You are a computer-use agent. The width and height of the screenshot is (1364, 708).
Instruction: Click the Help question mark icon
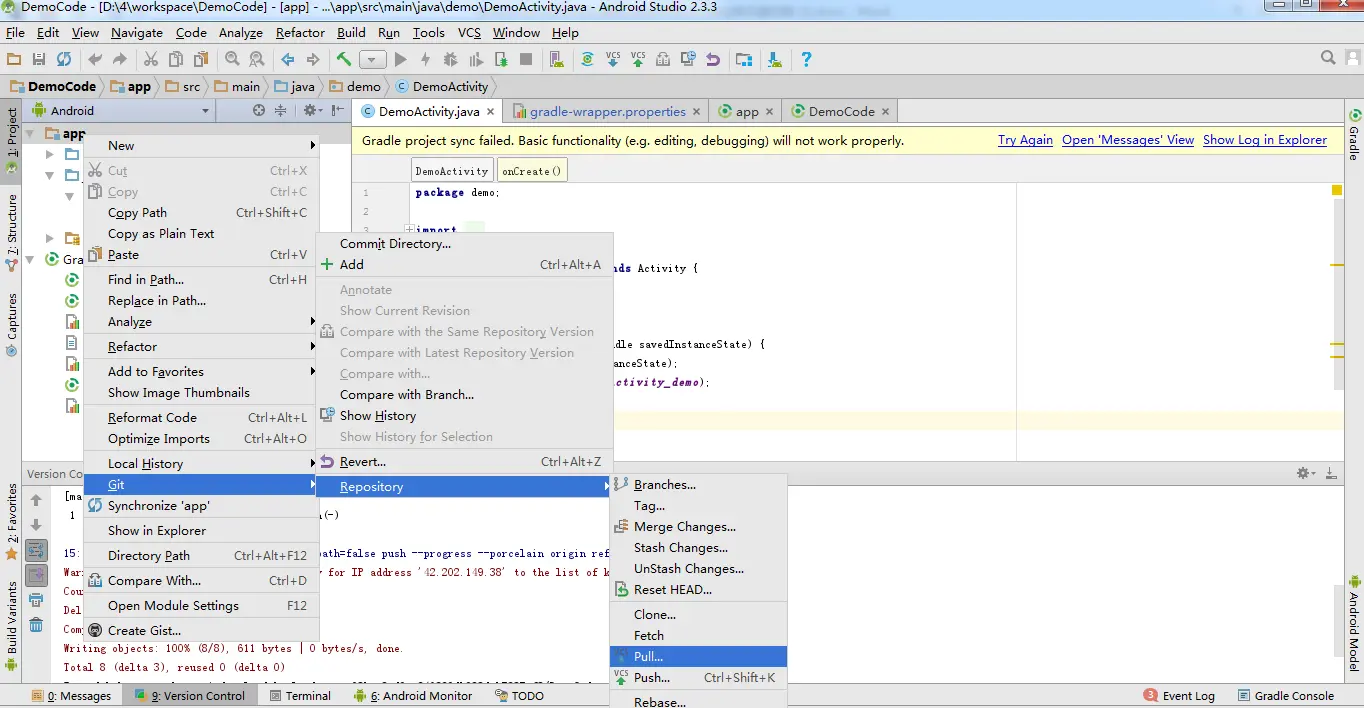(x=806, y=60)
